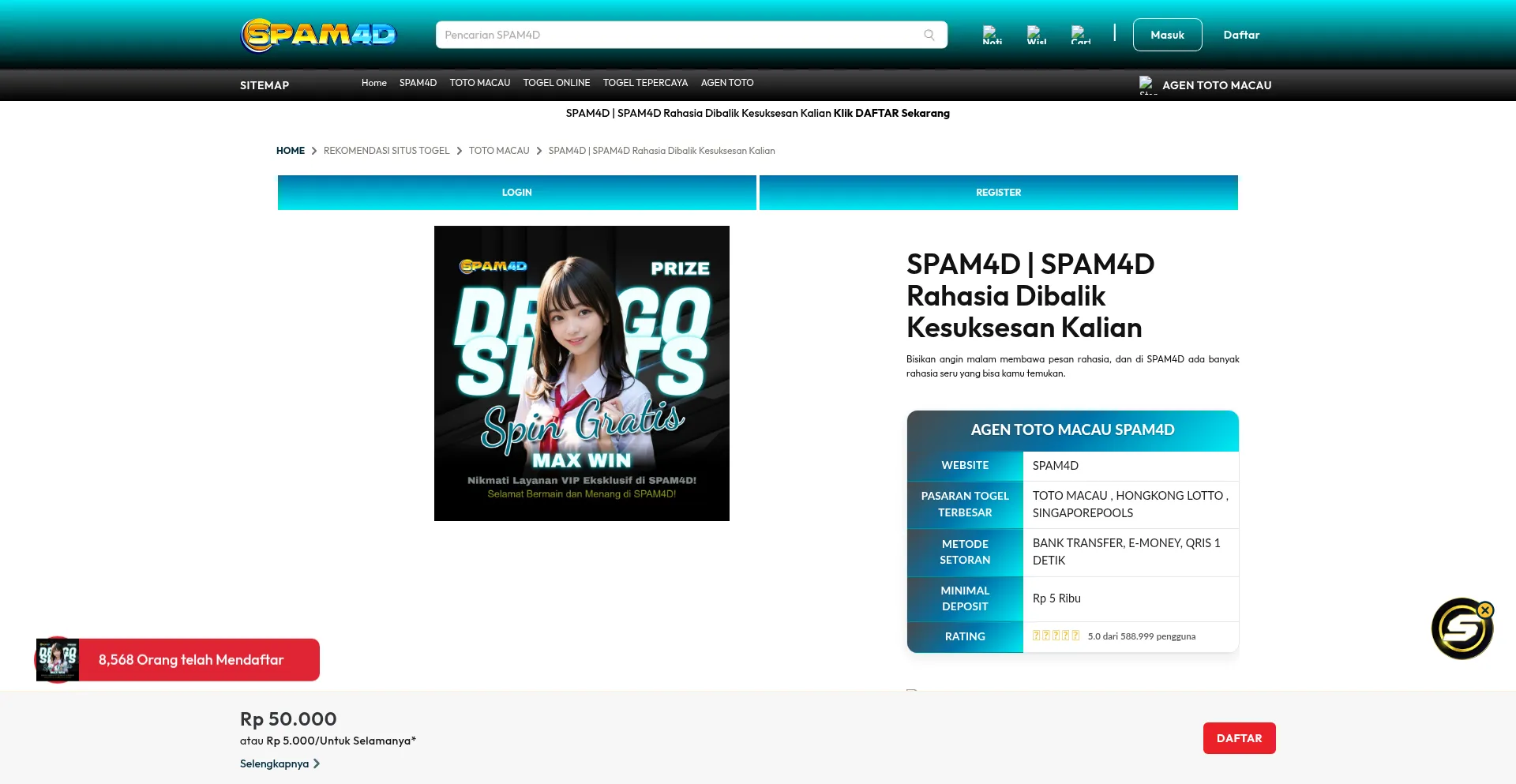Click the chevron after REKOMENDASI SITUS TOGEL
1516x784 pixels.
tap(460, 151)
